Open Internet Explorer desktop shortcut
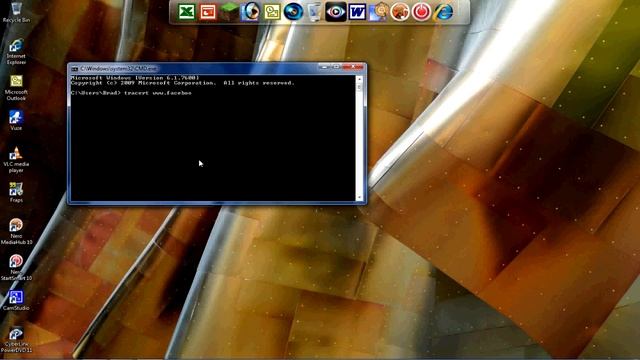This screenshot has width=640, height=360. [16, 51]
